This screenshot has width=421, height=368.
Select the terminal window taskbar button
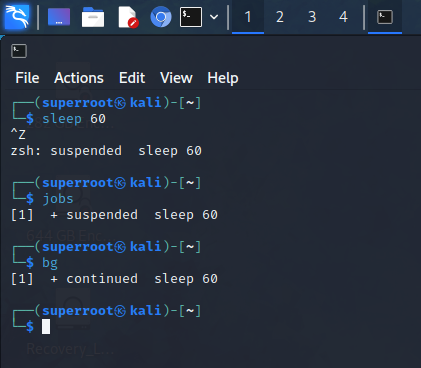385,17
